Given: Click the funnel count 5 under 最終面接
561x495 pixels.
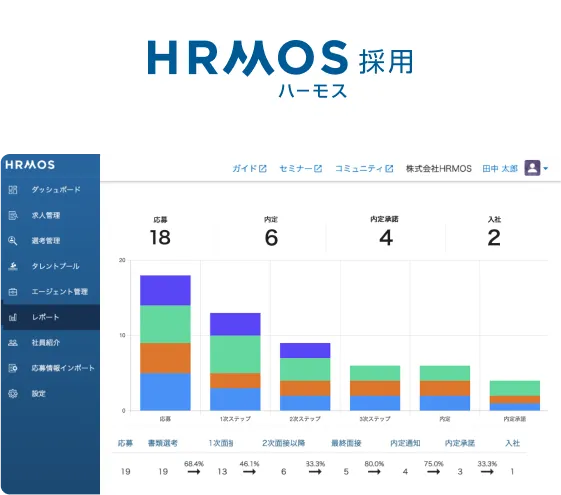Looking at the screenshot, I should 346,472.
